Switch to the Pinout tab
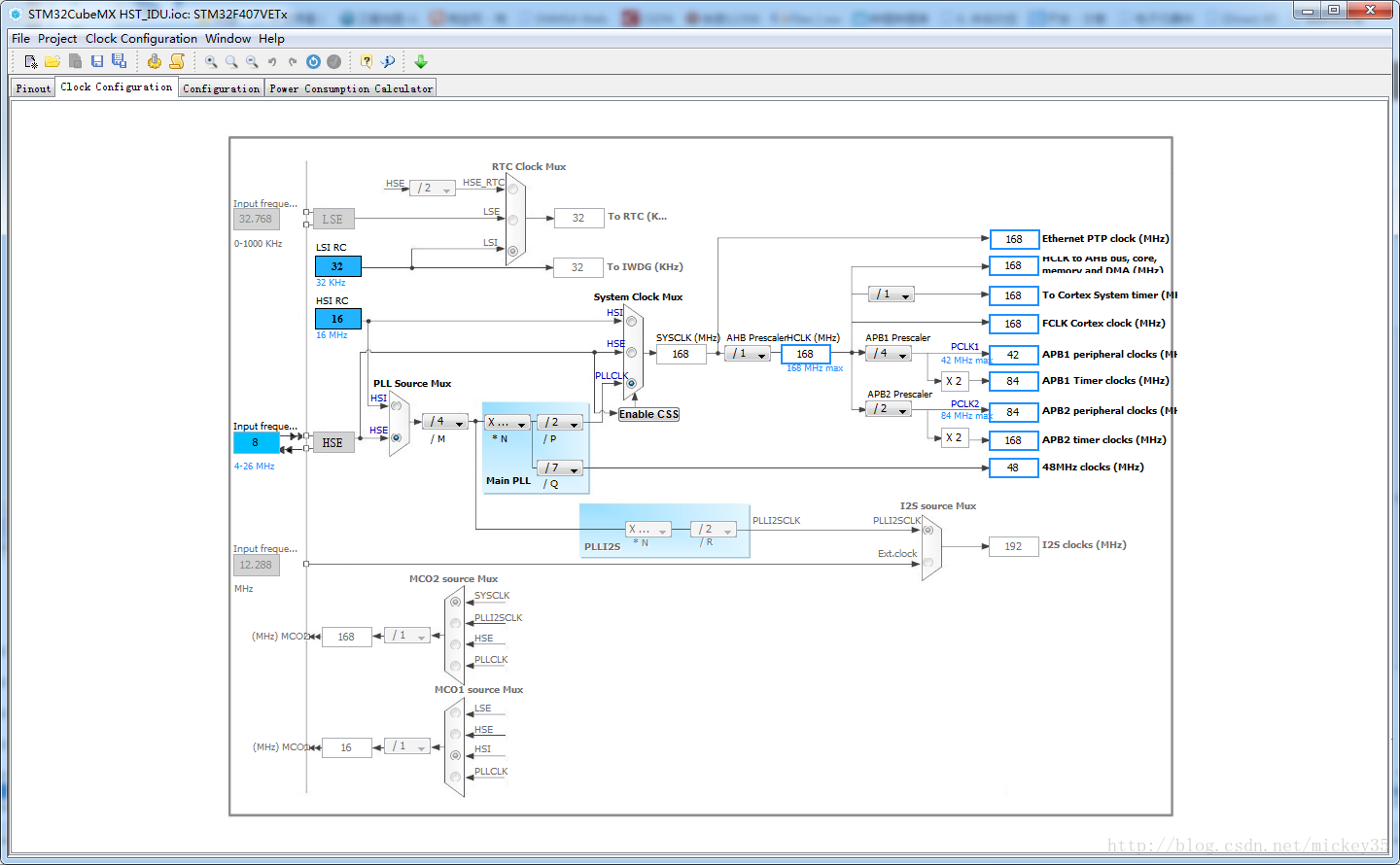 33,88
